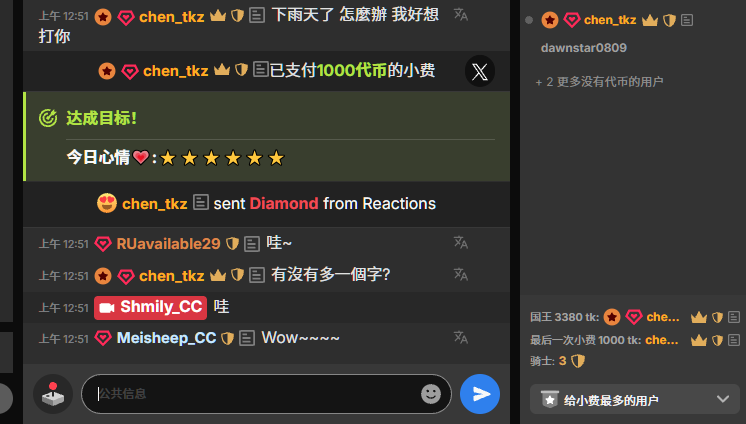The height and width of the screenshot is (424, 746).
Task: Open the dropdown chevron for top tippers
Action: tap(723, 399)
